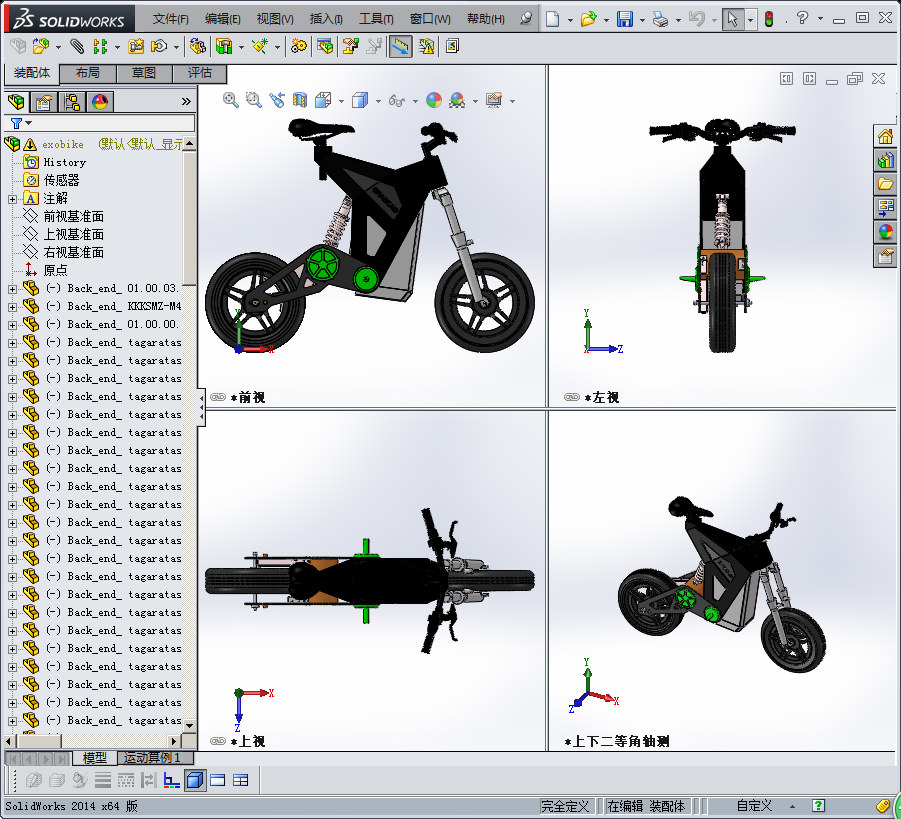901x819 pixels.
Task: Click the Smart Fasteners icon
Action: tap(136, 46)
